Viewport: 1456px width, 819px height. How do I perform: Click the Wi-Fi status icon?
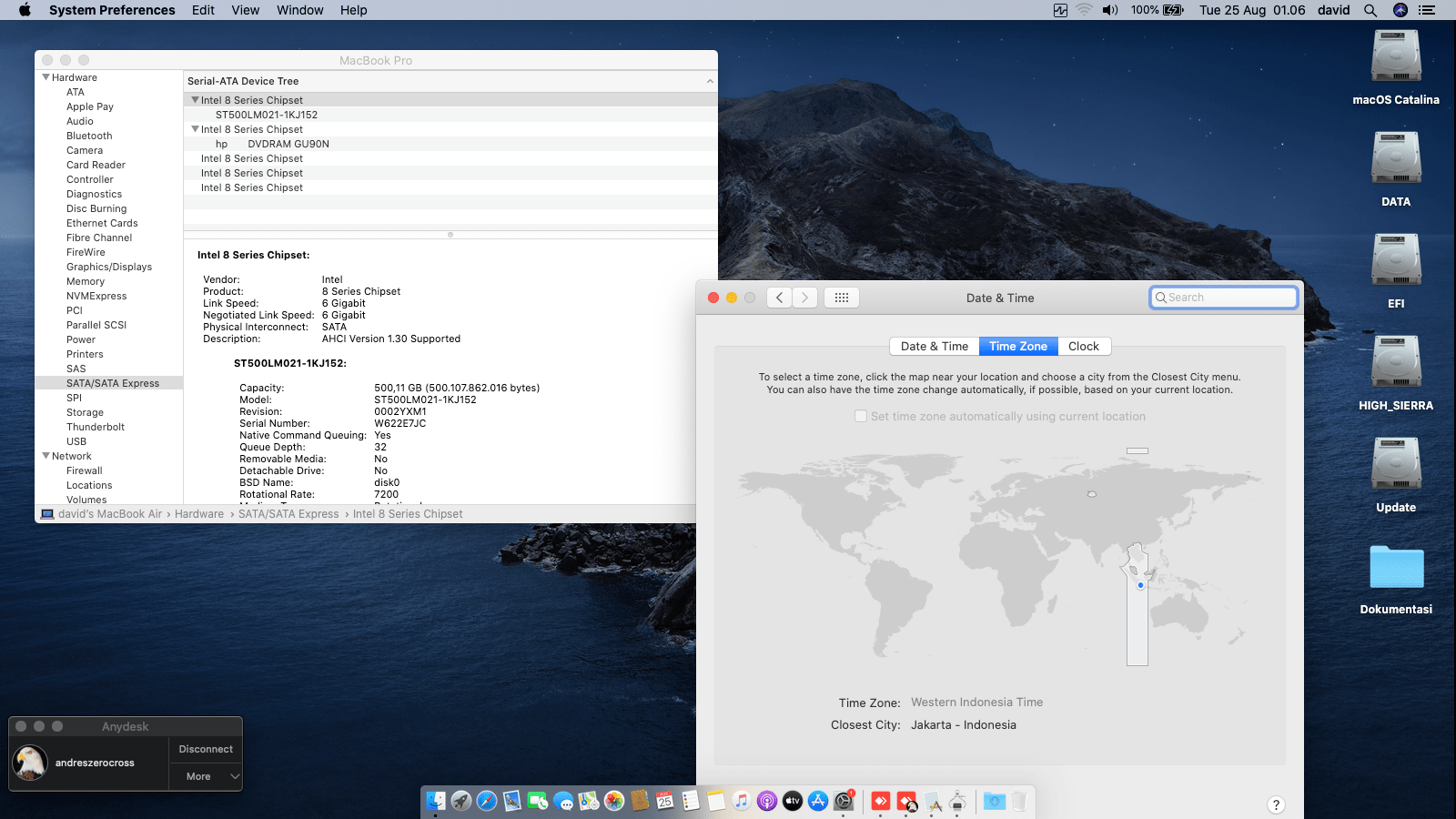pos(1084,10)
